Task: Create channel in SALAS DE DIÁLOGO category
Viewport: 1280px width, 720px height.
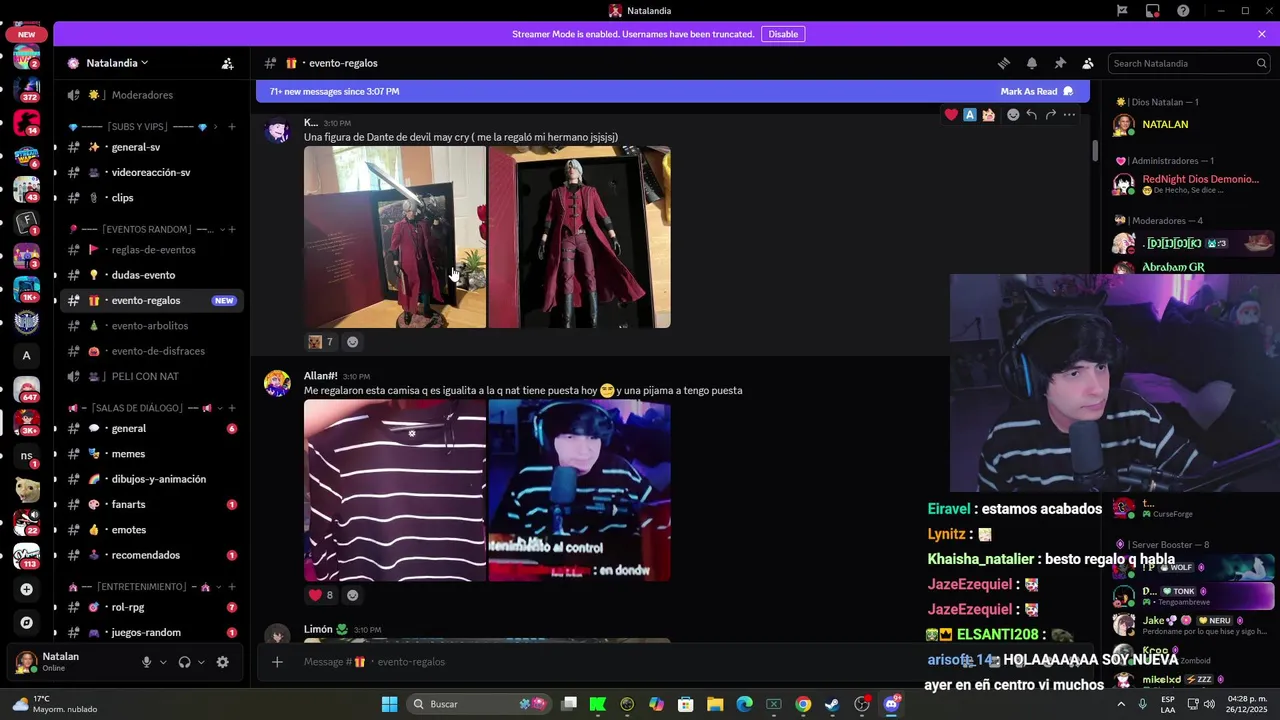Action: 232,408
